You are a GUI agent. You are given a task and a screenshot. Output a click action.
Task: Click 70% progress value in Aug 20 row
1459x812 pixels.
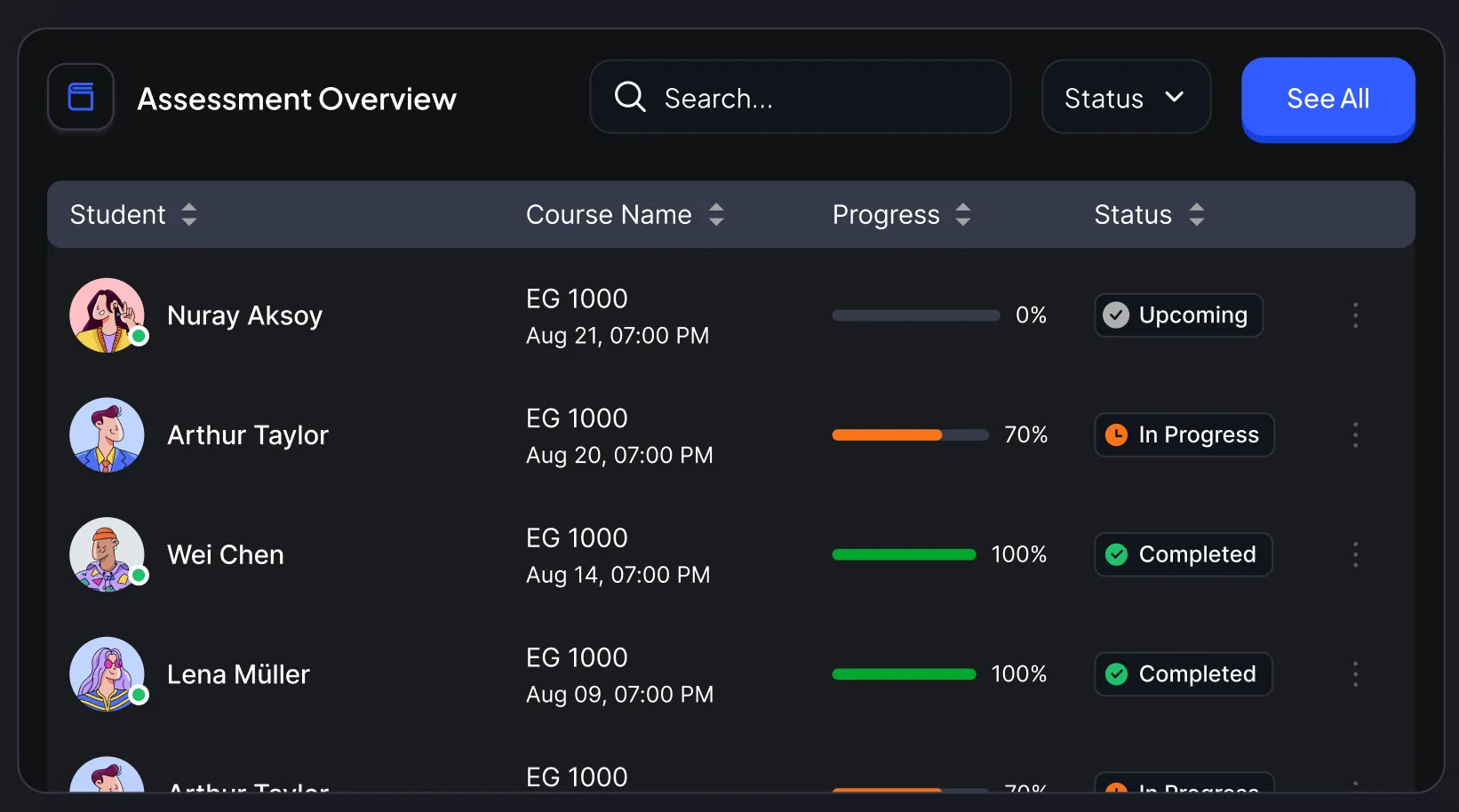[x=1025, y=434]
